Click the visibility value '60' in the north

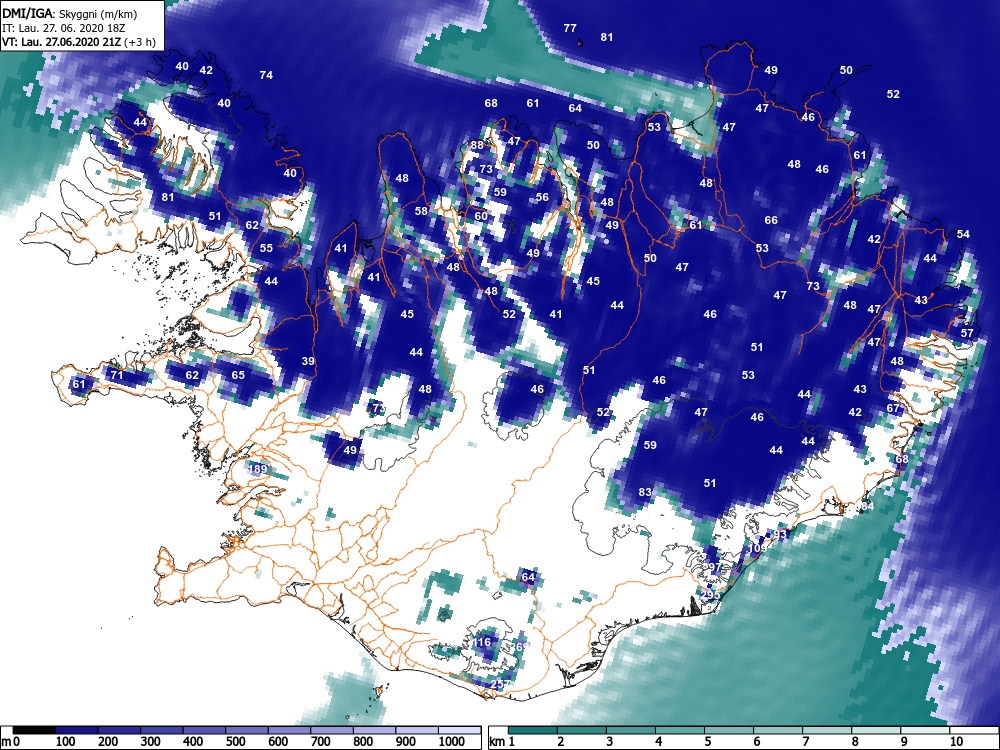(481, 216)
